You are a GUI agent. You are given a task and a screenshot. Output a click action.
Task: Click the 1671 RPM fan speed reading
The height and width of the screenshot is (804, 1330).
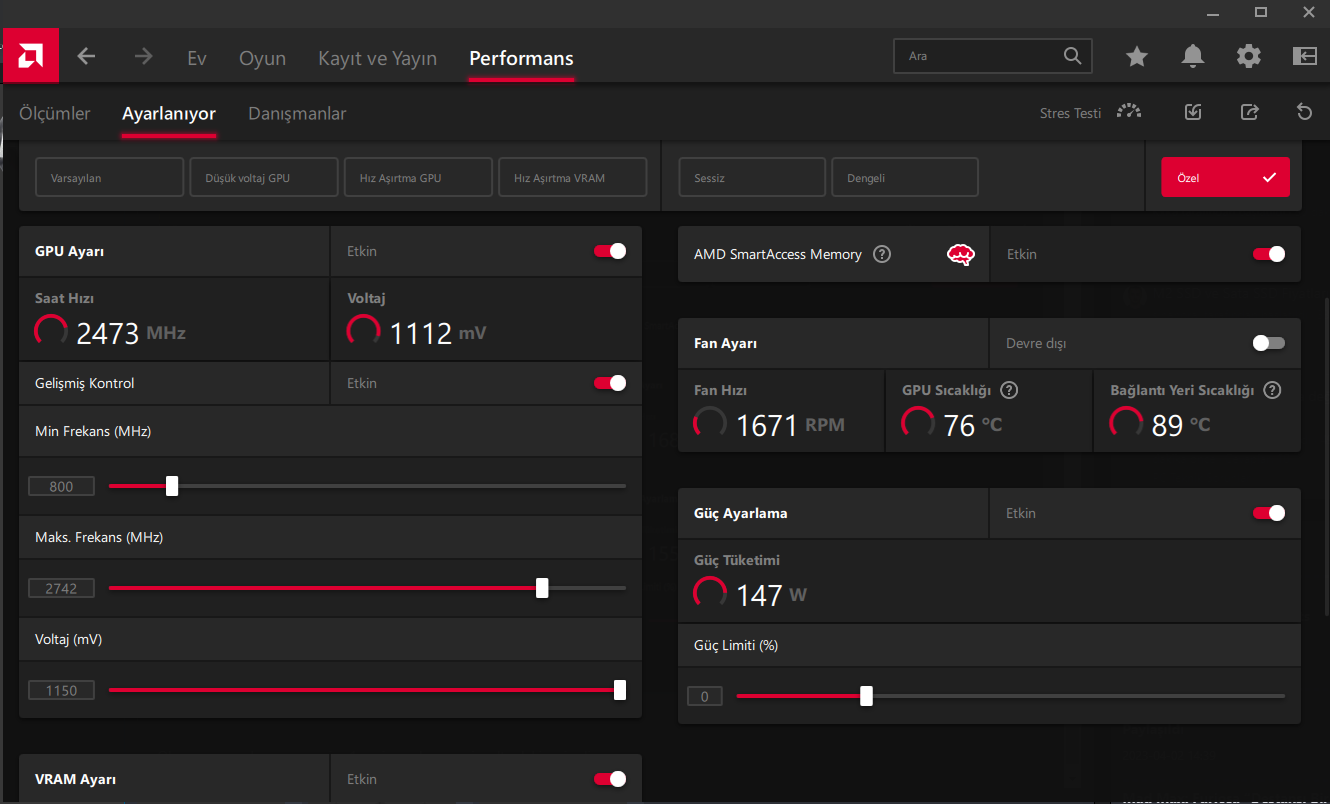[790, 426]
